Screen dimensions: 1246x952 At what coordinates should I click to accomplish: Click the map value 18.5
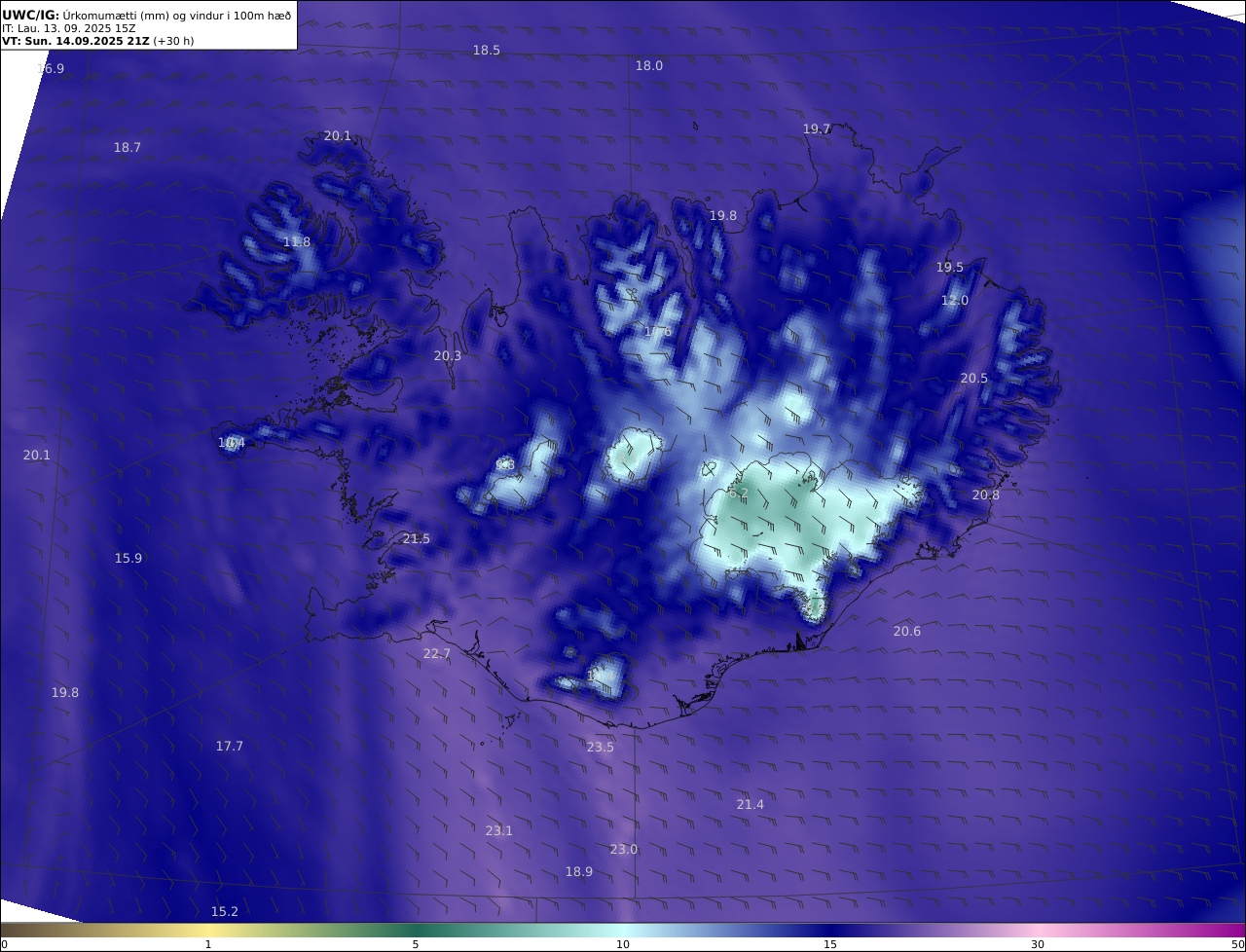coord(487,51)
